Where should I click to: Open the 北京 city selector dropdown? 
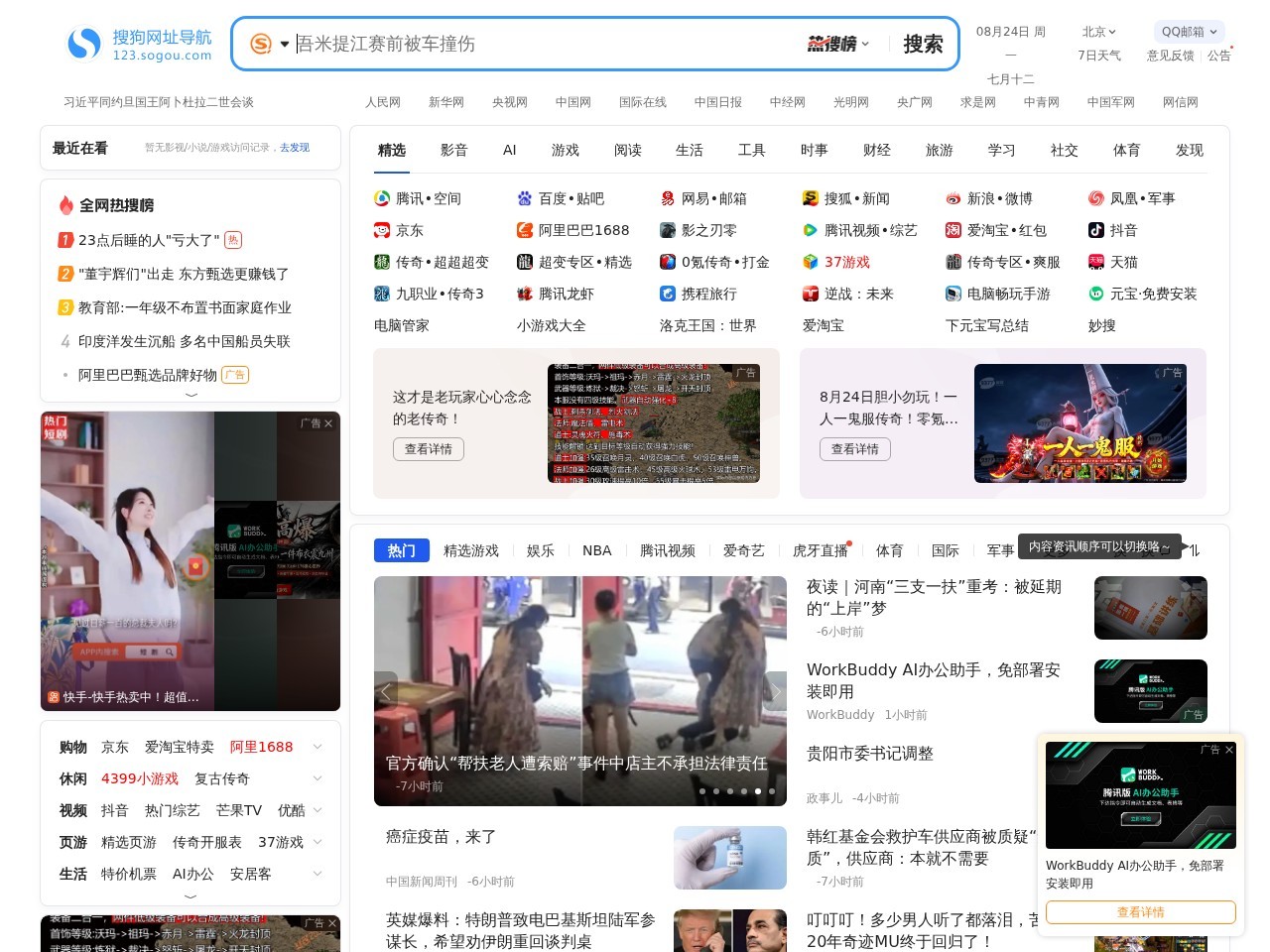tap(1099, 32)
